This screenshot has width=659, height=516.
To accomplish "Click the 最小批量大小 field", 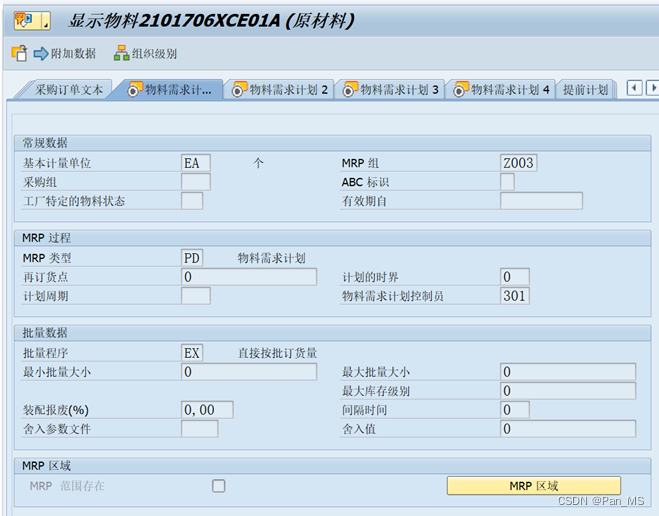I will pyautogui.click(x=249, y=372).
